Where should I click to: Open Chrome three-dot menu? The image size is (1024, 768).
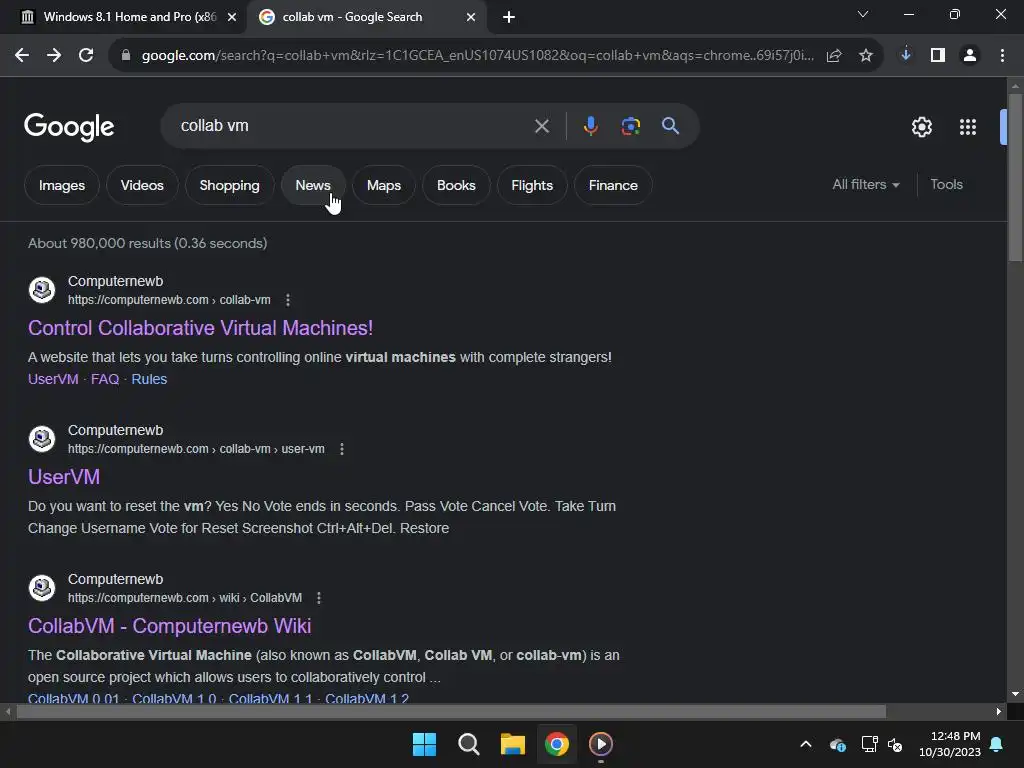(x=1002, y=56)
